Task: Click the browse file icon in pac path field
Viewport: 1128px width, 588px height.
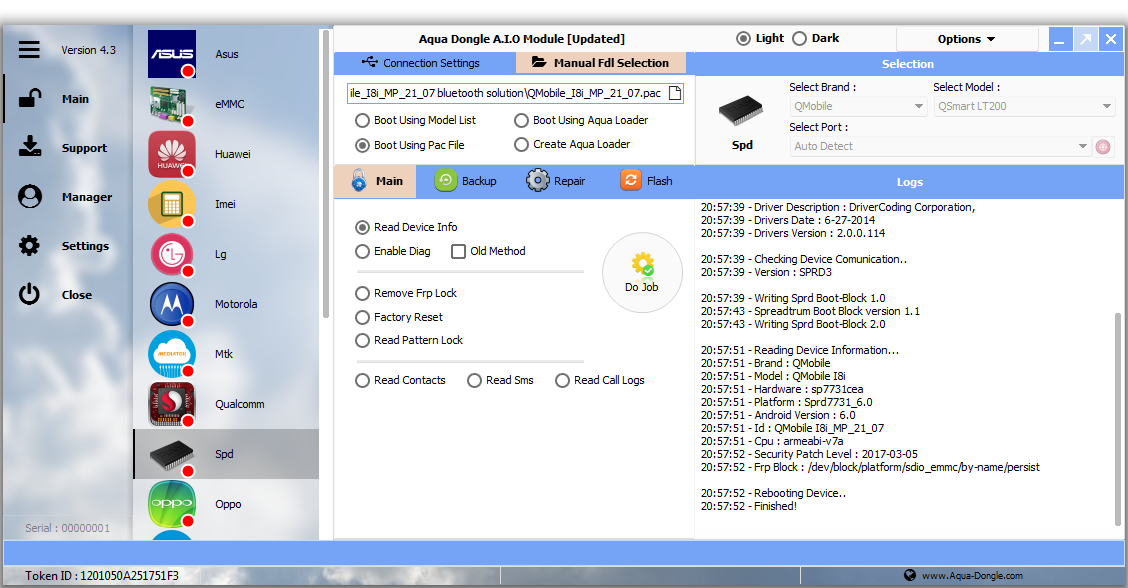Action: tap(675, 93)
